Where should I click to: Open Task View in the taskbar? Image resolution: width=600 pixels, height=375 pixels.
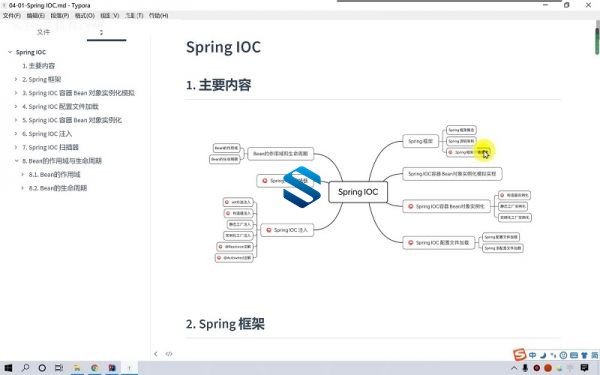59,368
